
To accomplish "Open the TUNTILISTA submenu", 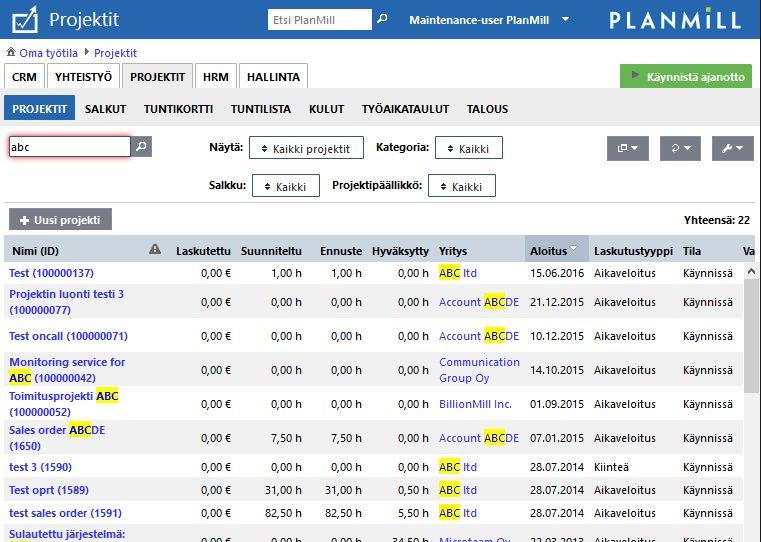I will pyautogui.click(x=261, y=109).
